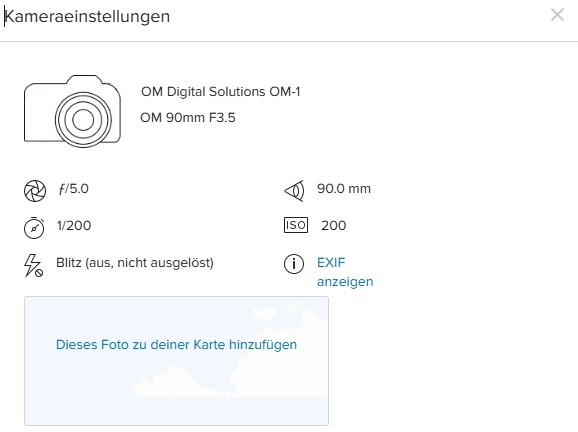
Task: Click the ISO value 200
Action: [x=334, y=225]
